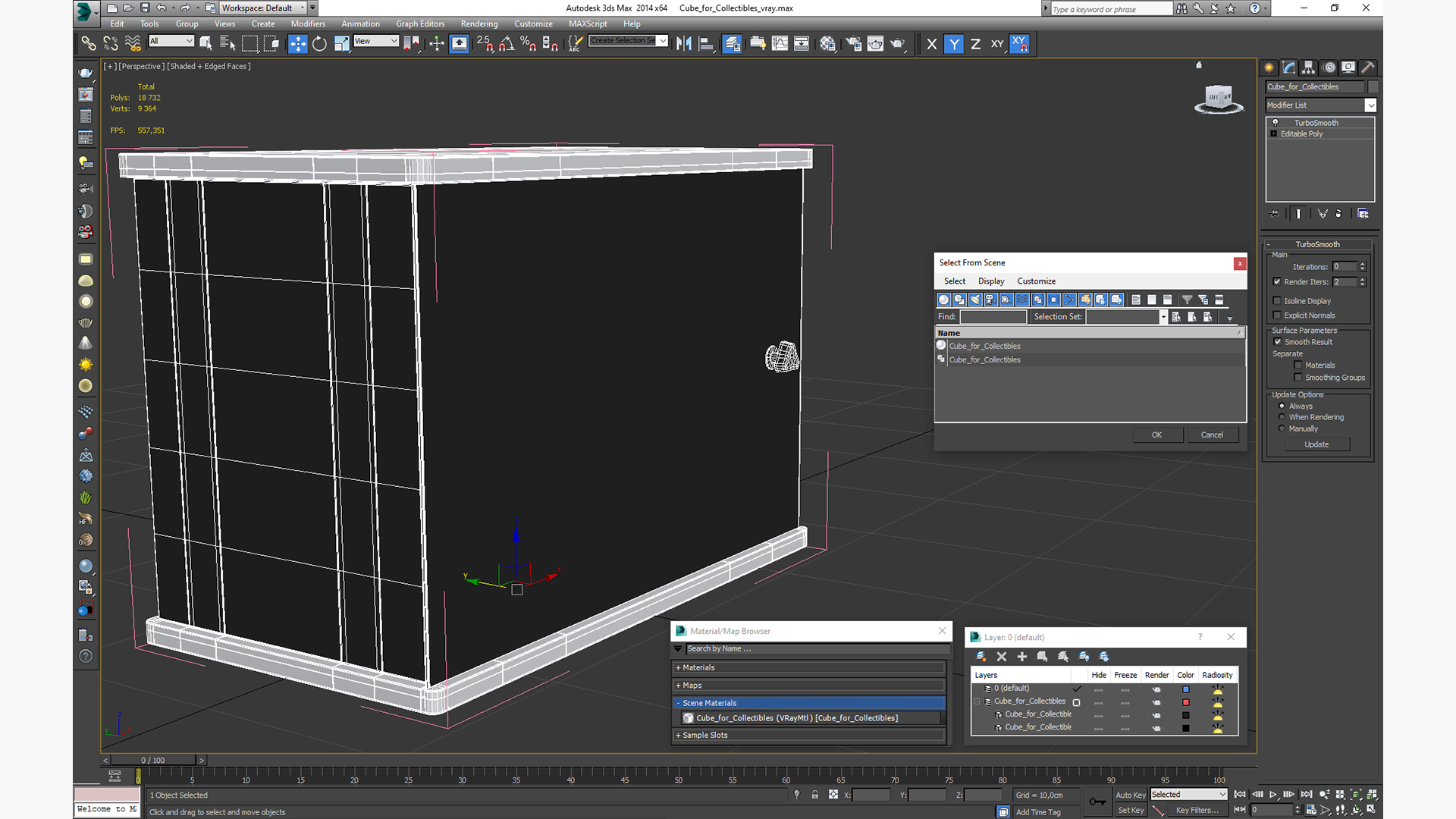Open the Workspace Default dropdown
1456x819 pixels.
point(263,8)
